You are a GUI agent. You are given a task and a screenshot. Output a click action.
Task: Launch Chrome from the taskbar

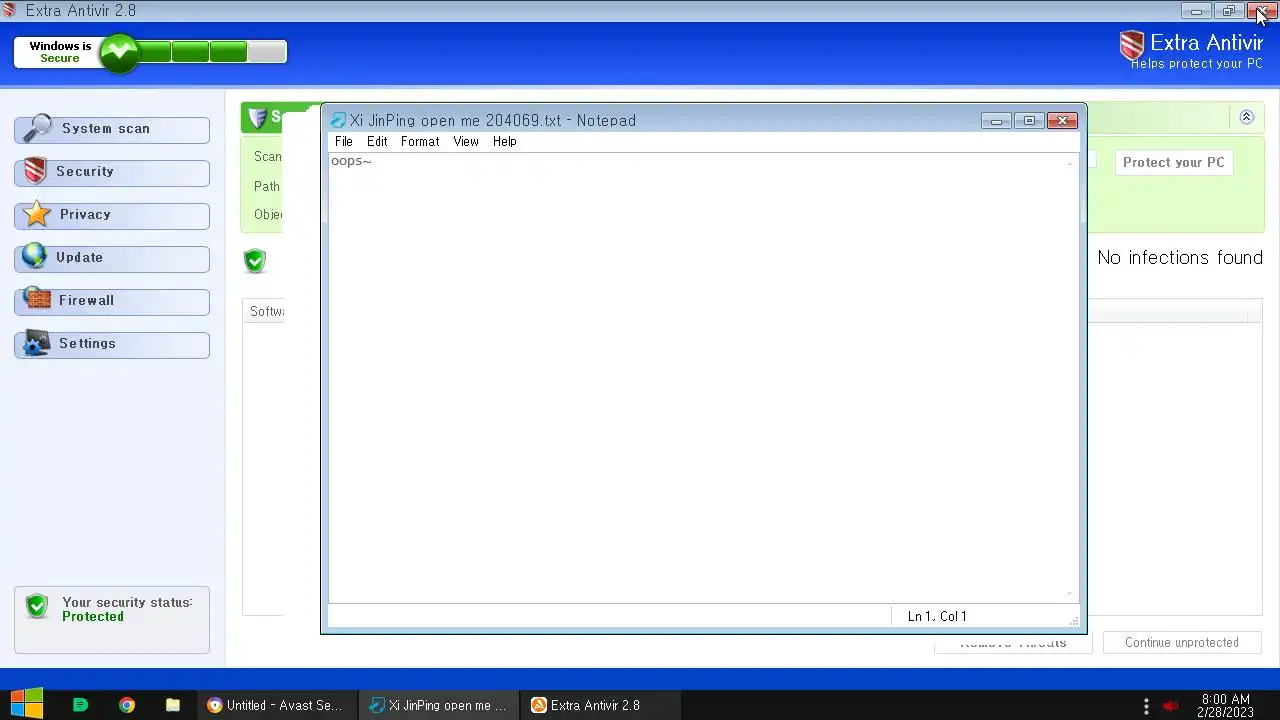point(127,705)
